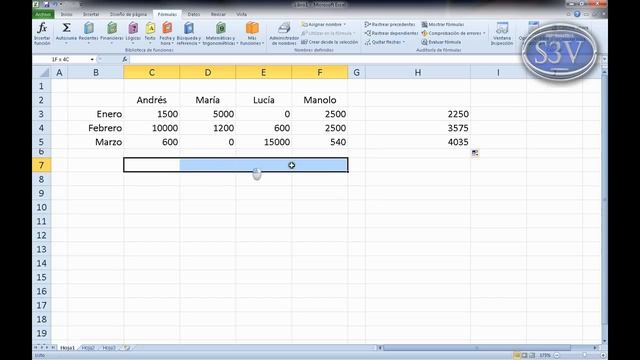This screenshot has width=640, height=360.
Task: Open Matemáticas y trigonométricas functions book
Action: click(221, 33)
